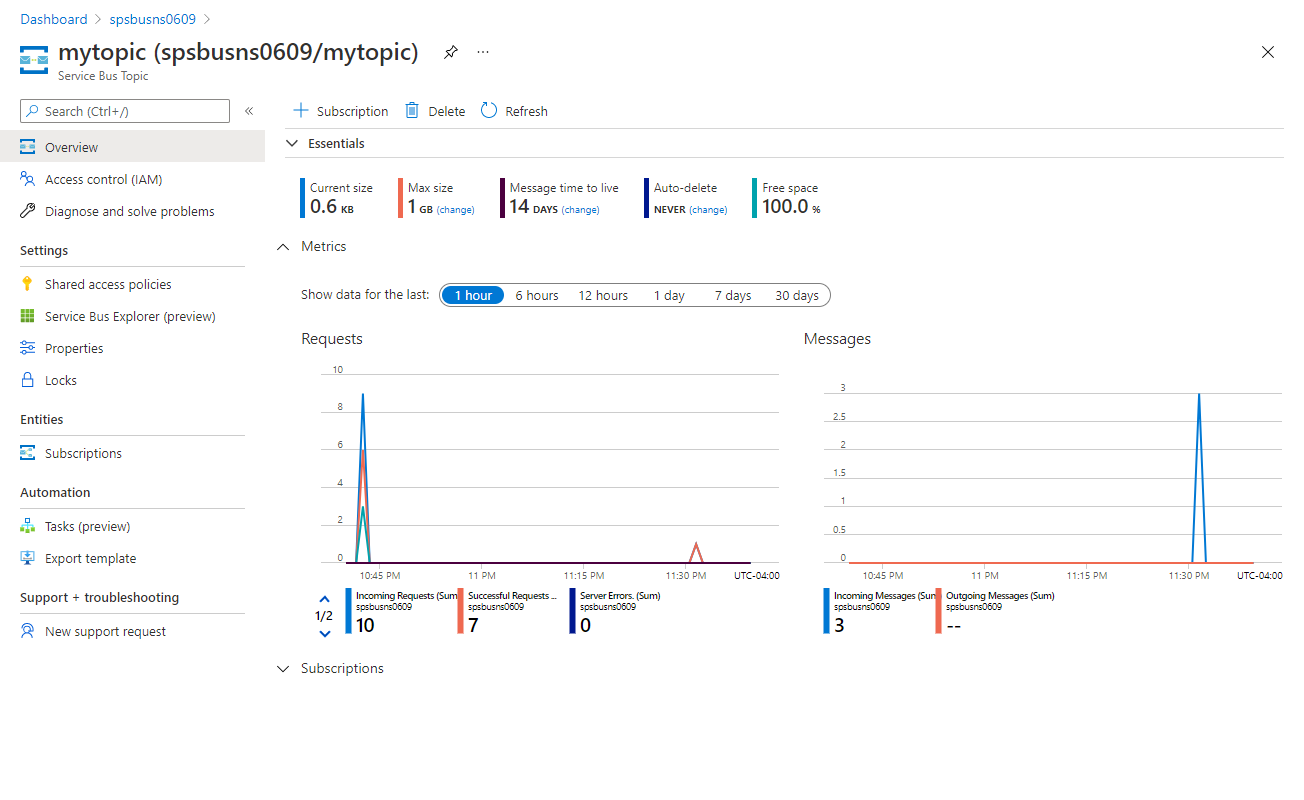The height and width of the screenshot is (800, 1304).
Task: Open the more options ellipsis next to title
Action: [x=483, y=52]
